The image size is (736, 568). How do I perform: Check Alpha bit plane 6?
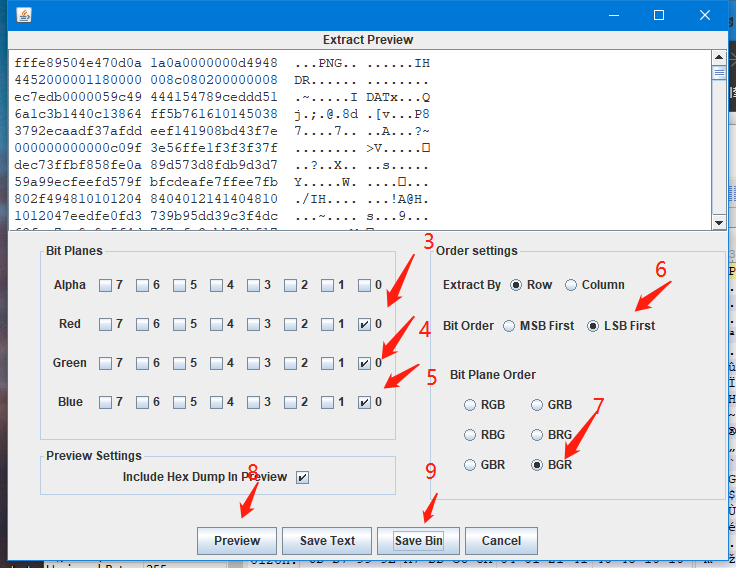point(142,285)
